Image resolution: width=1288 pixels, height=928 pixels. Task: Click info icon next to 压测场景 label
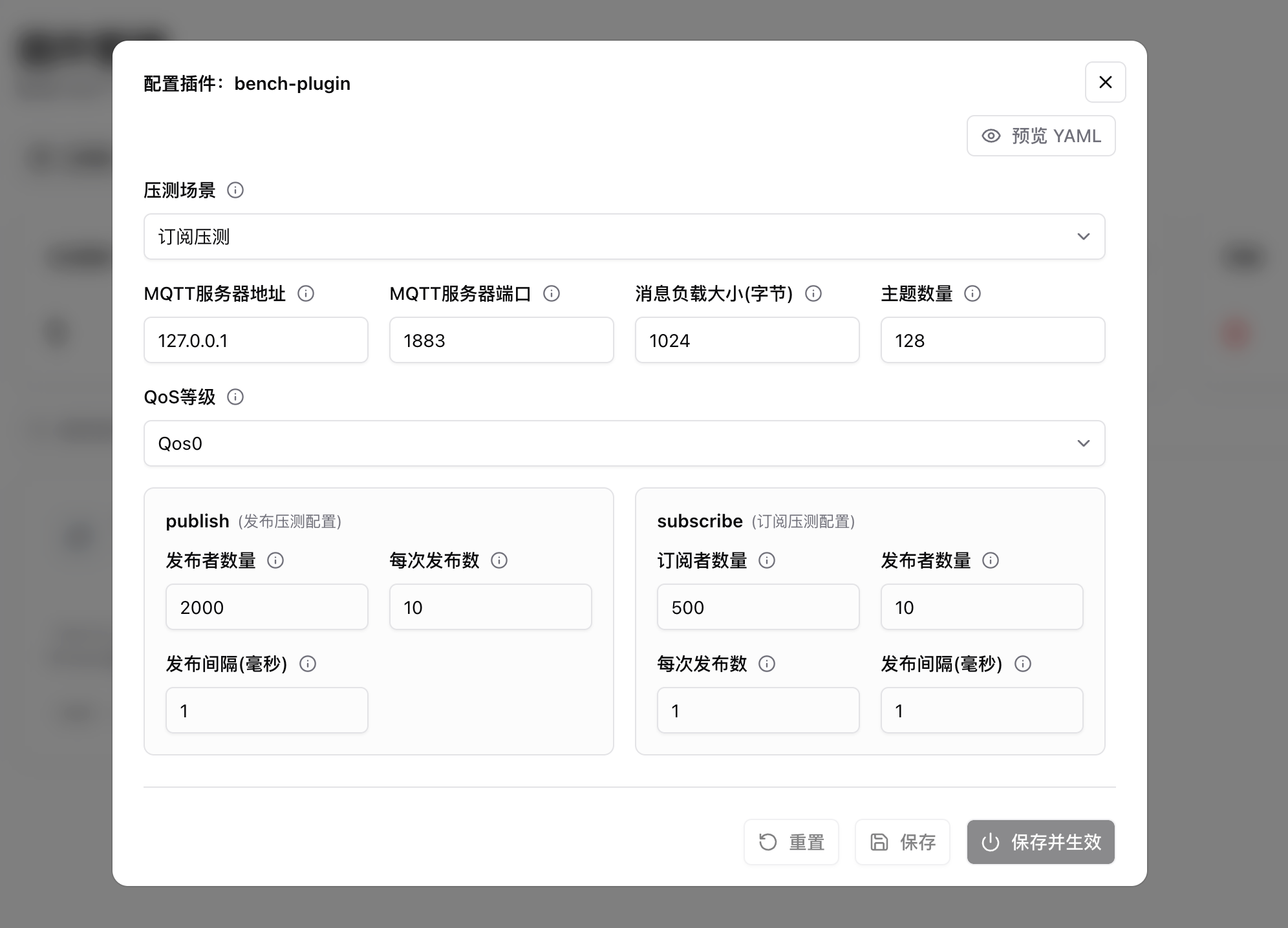(x=235, y=190)
